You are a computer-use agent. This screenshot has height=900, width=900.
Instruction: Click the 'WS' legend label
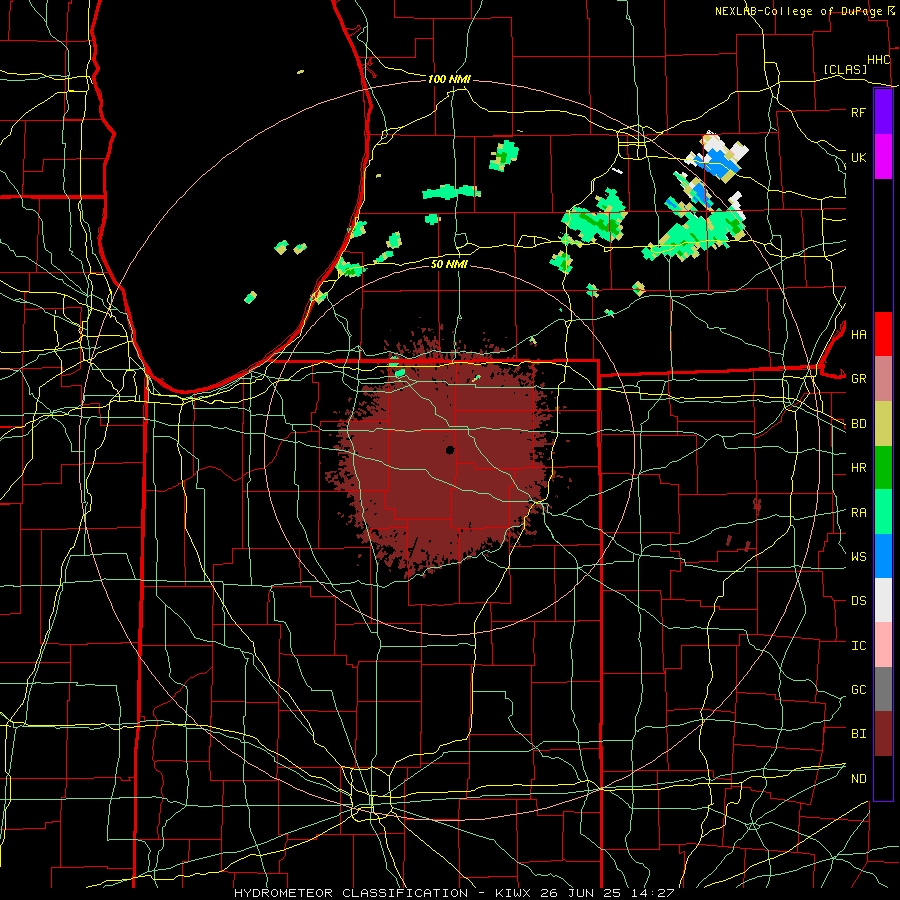tap(858, 556)
